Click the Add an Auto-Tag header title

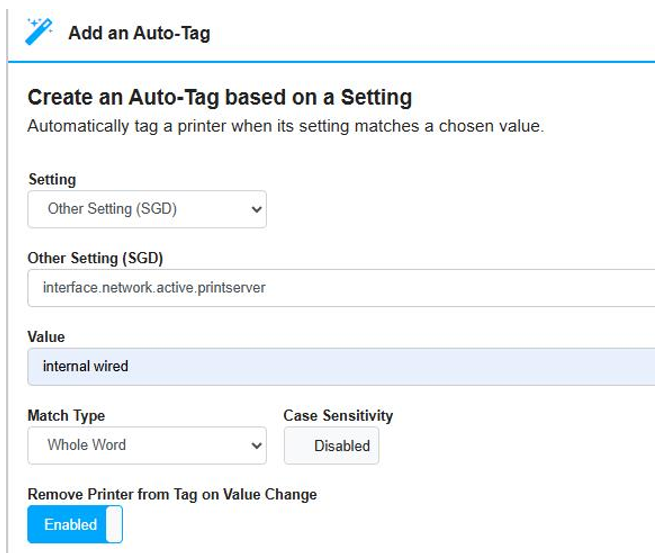139,33
